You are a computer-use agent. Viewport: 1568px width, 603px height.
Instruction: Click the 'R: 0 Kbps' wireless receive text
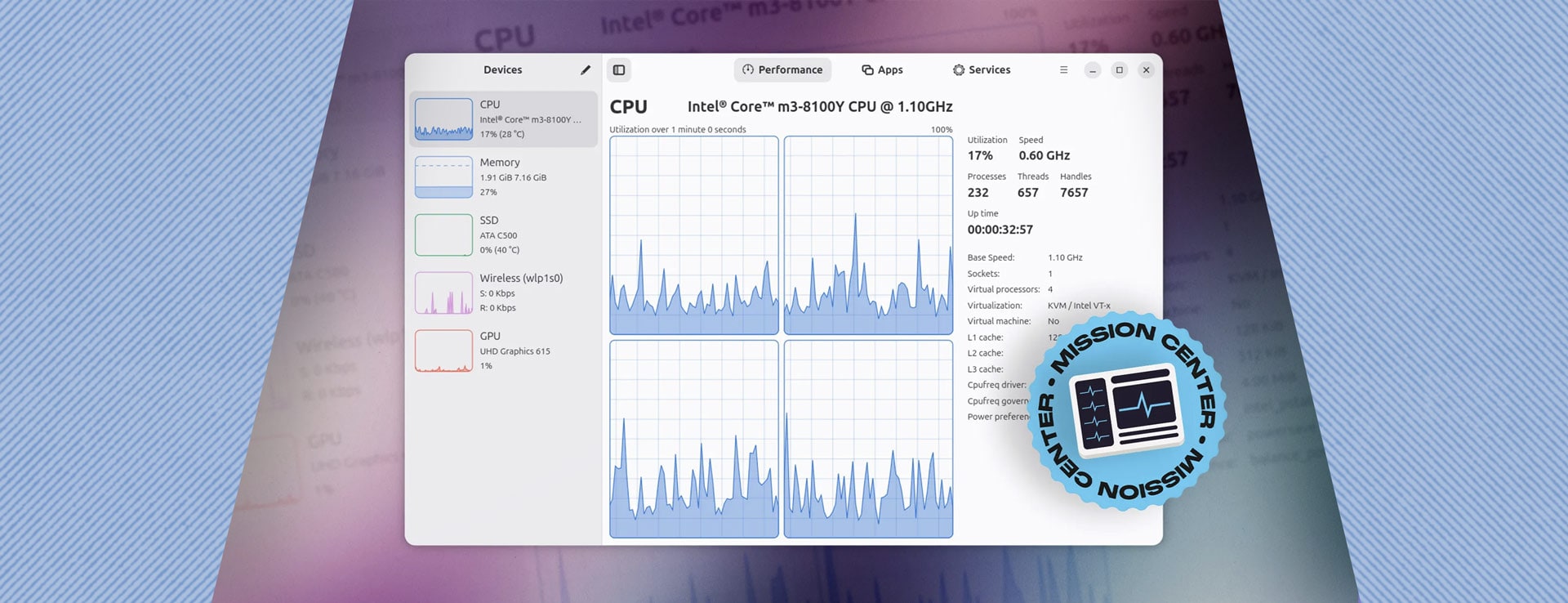pos(497,308)
